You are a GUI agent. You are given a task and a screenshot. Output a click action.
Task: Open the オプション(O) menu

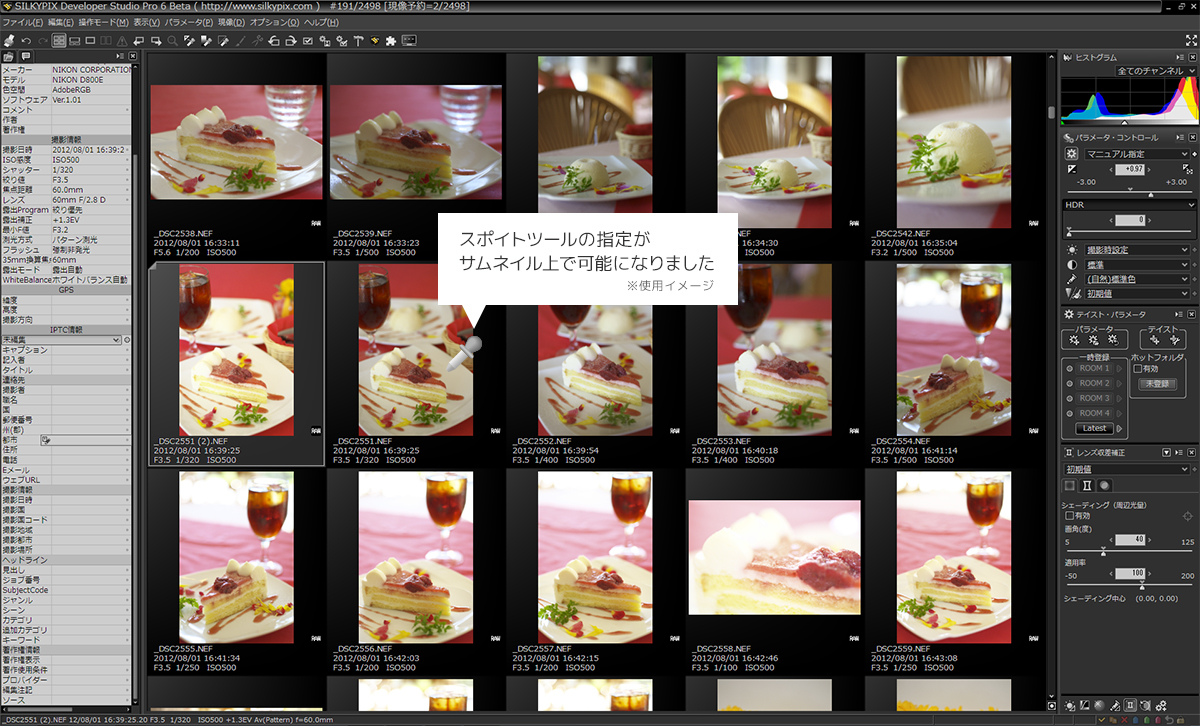[275, 22]
